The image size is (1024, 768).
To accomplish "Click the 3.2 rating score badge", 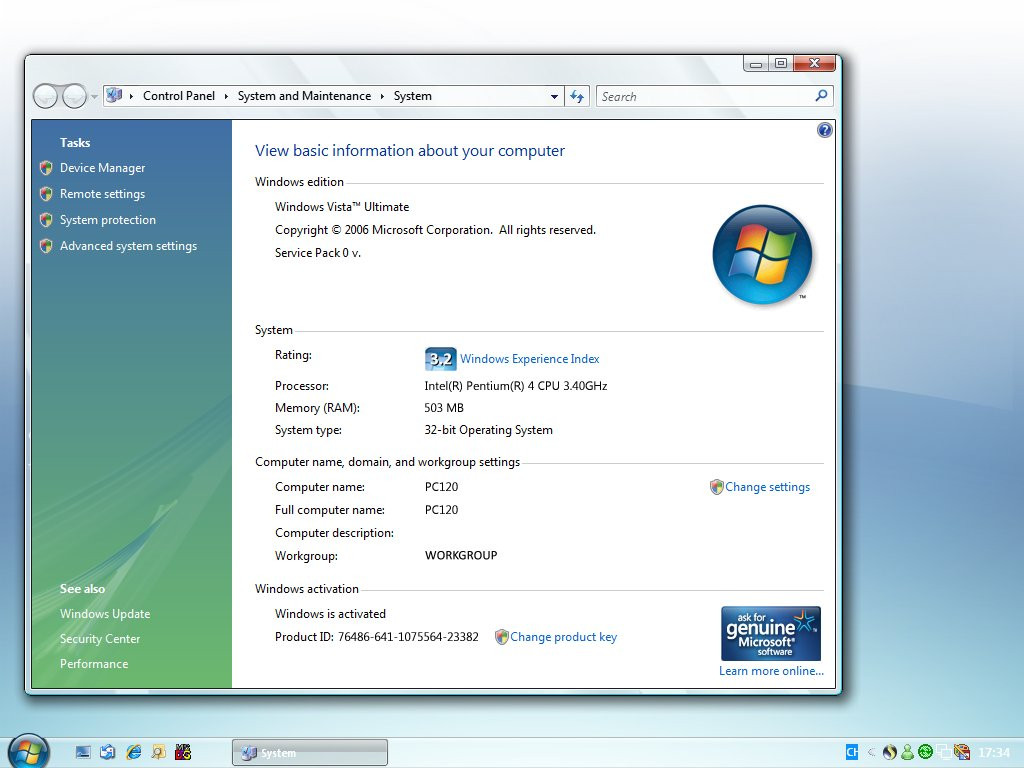I will (x=440, y=359).
